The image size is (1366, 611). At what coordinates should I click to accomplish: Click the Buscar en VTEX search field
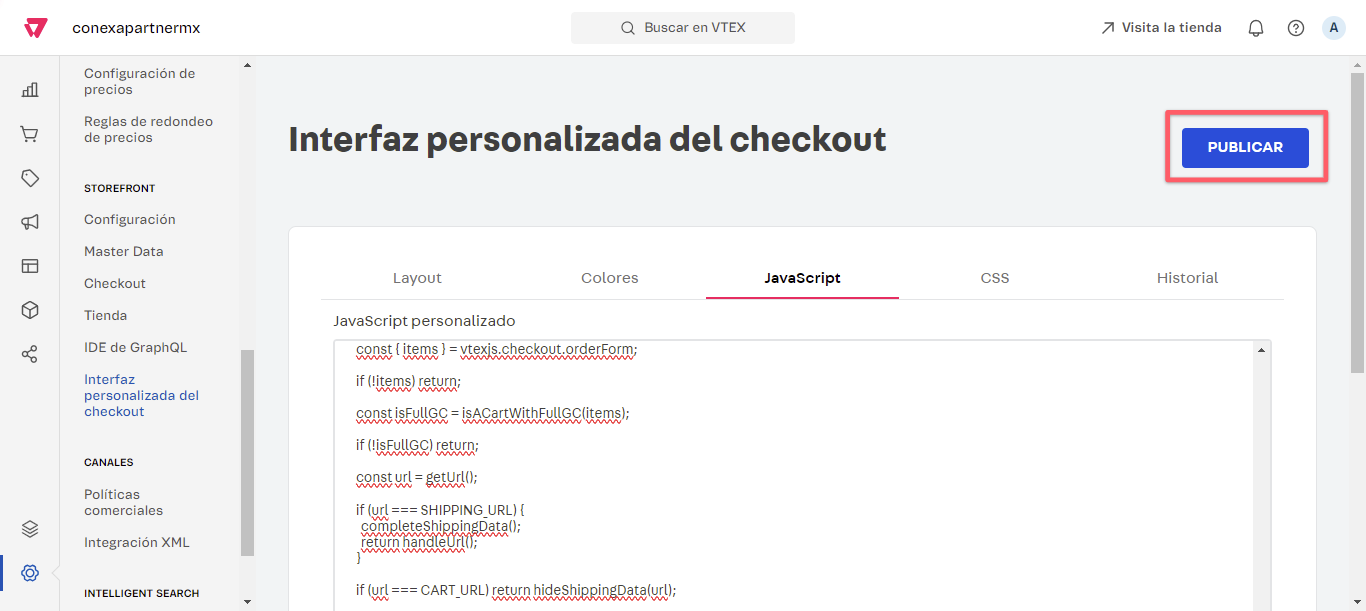[x=682, y=28]
